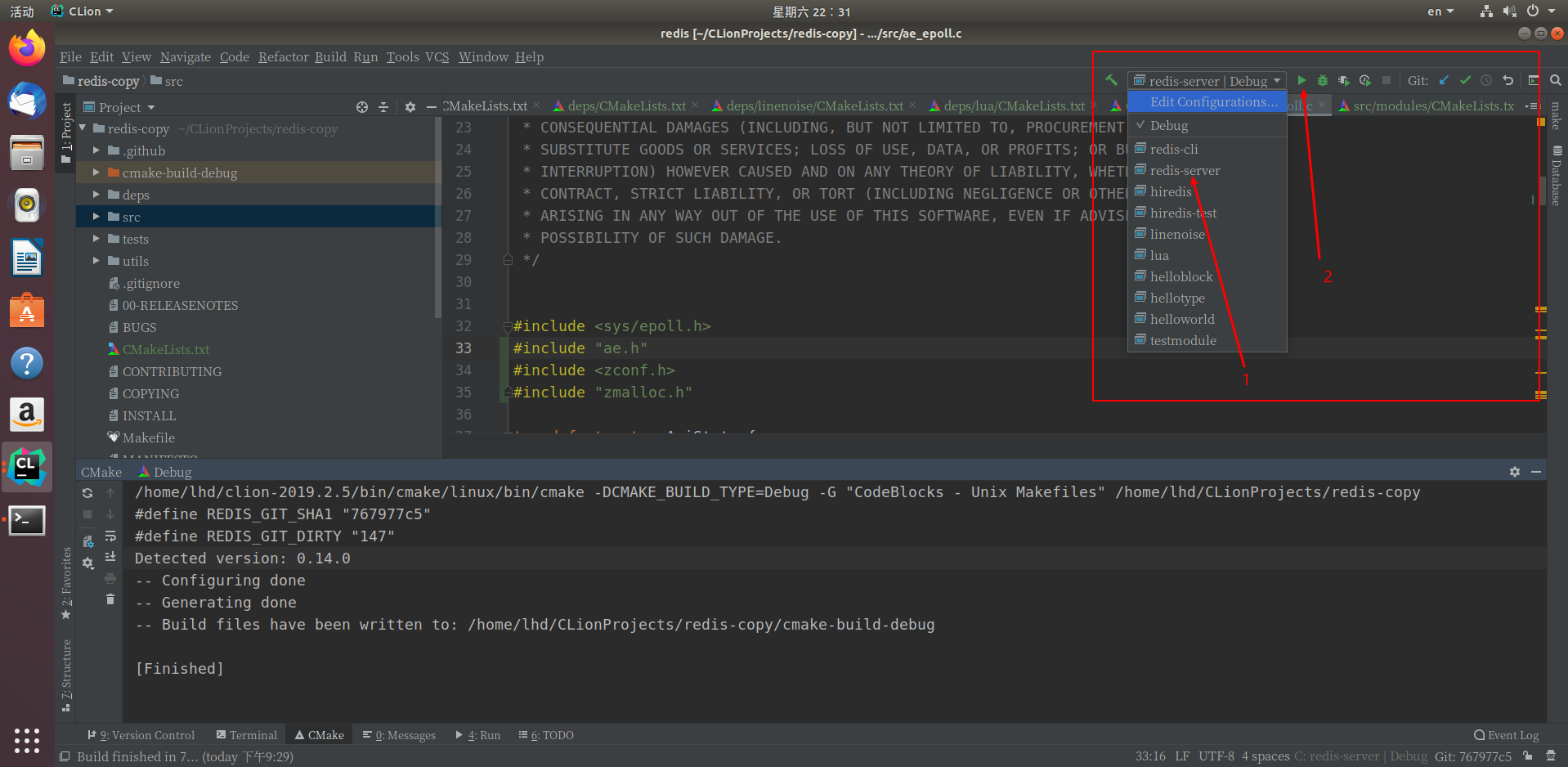Reload CMake project icon
1568x767 pixels.
click(x=87, y=493)
